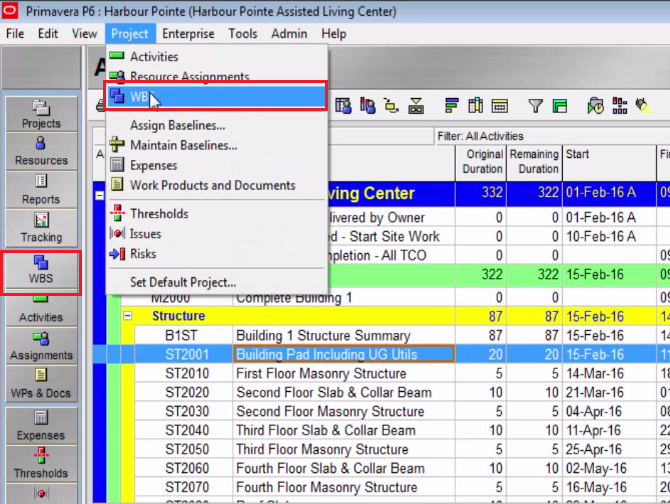The image size is (670, 504).
Task: Open the Resources sidebar button
Action: pos(41,151)
